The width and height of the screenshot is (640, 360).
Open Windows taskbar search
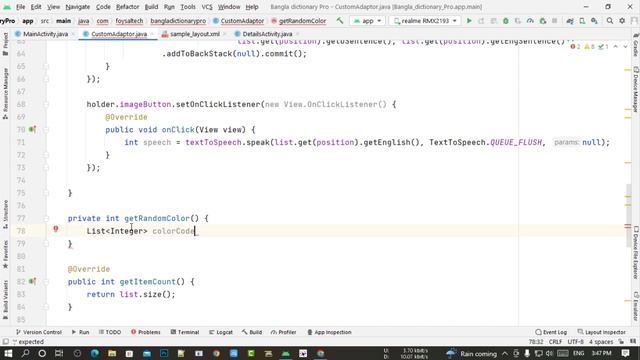point(25,353)
